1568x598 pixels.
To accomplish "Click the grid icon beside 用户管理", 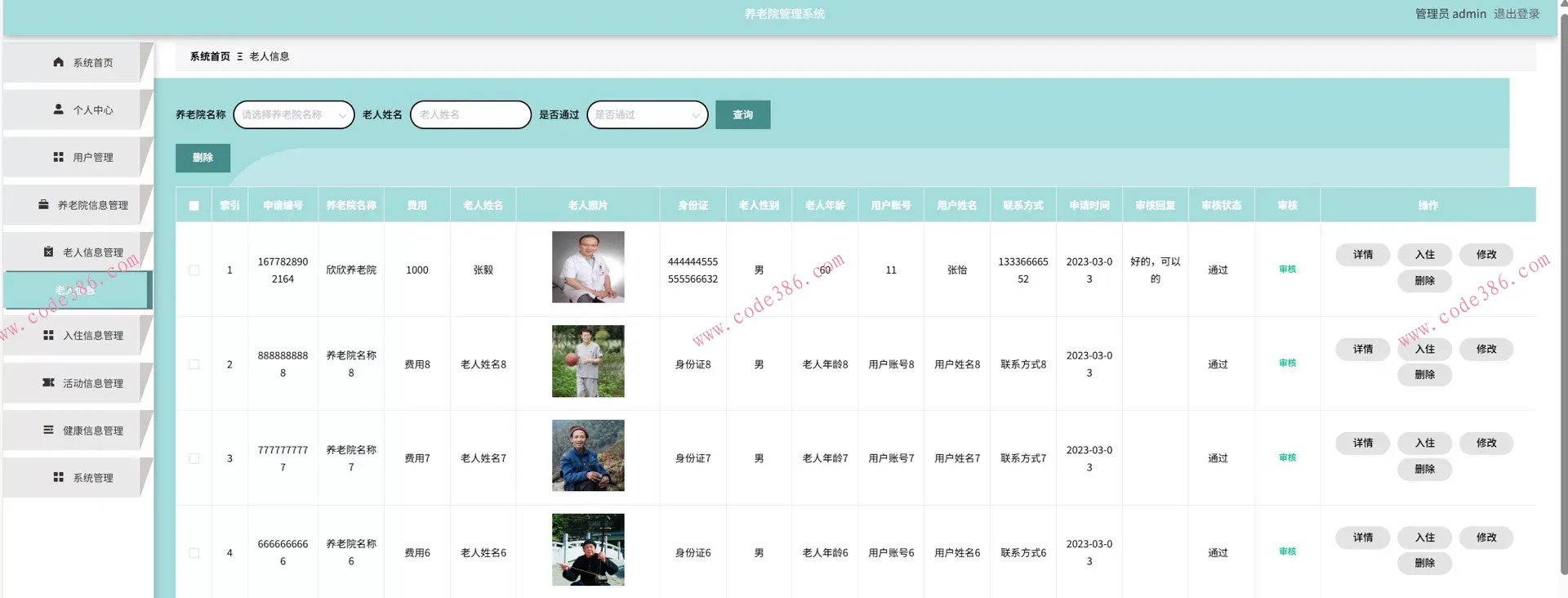I will click(x=58, y=157).
